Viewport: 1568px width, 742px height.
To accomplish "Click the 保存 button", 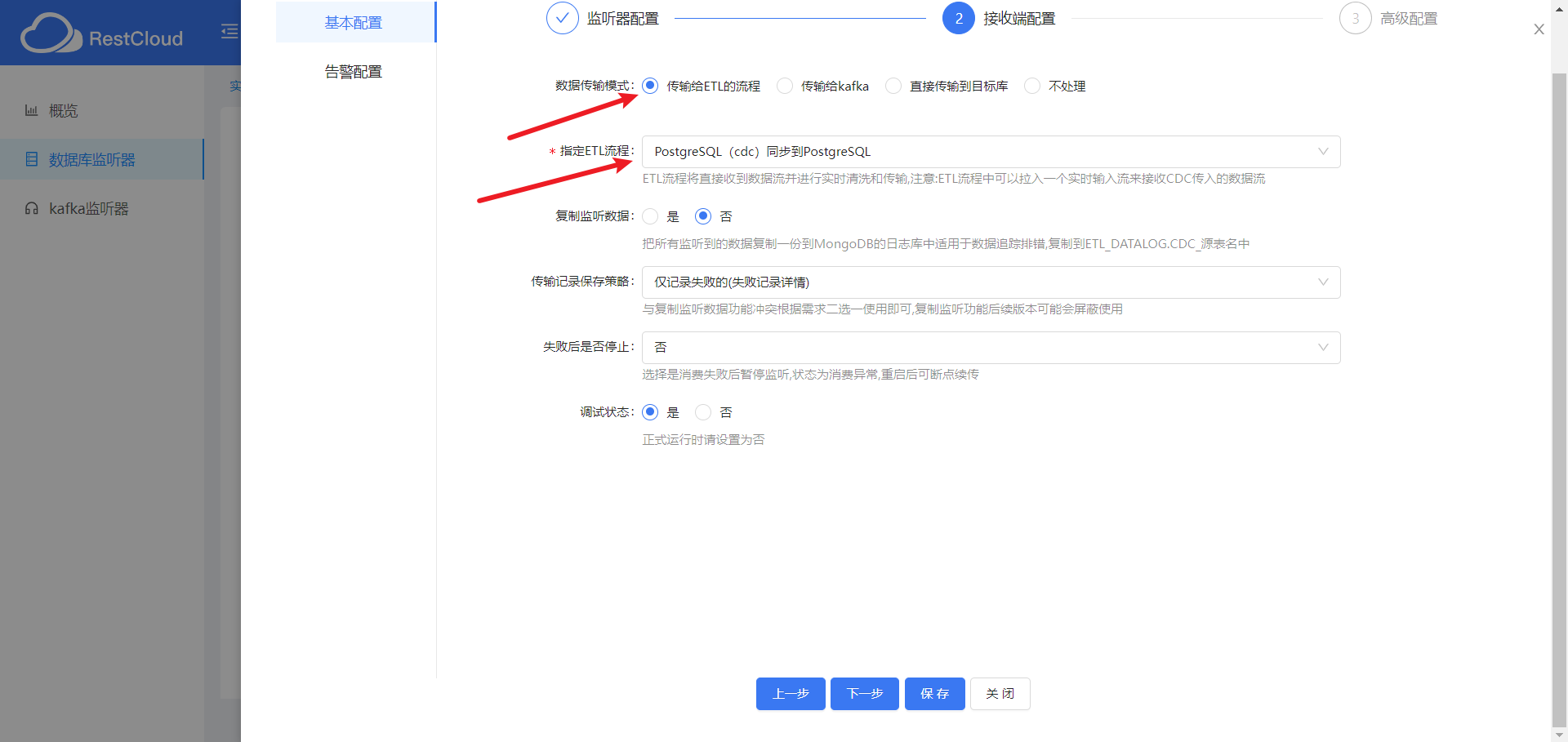I will [934, 694].
